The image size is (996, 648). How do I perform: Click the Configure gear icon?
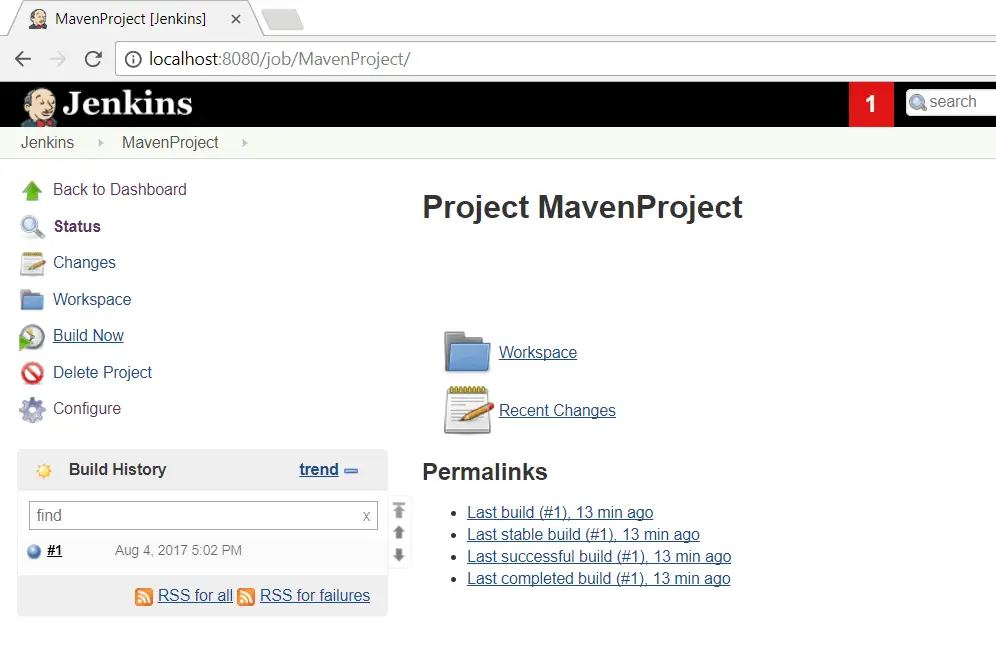point(32,410)
